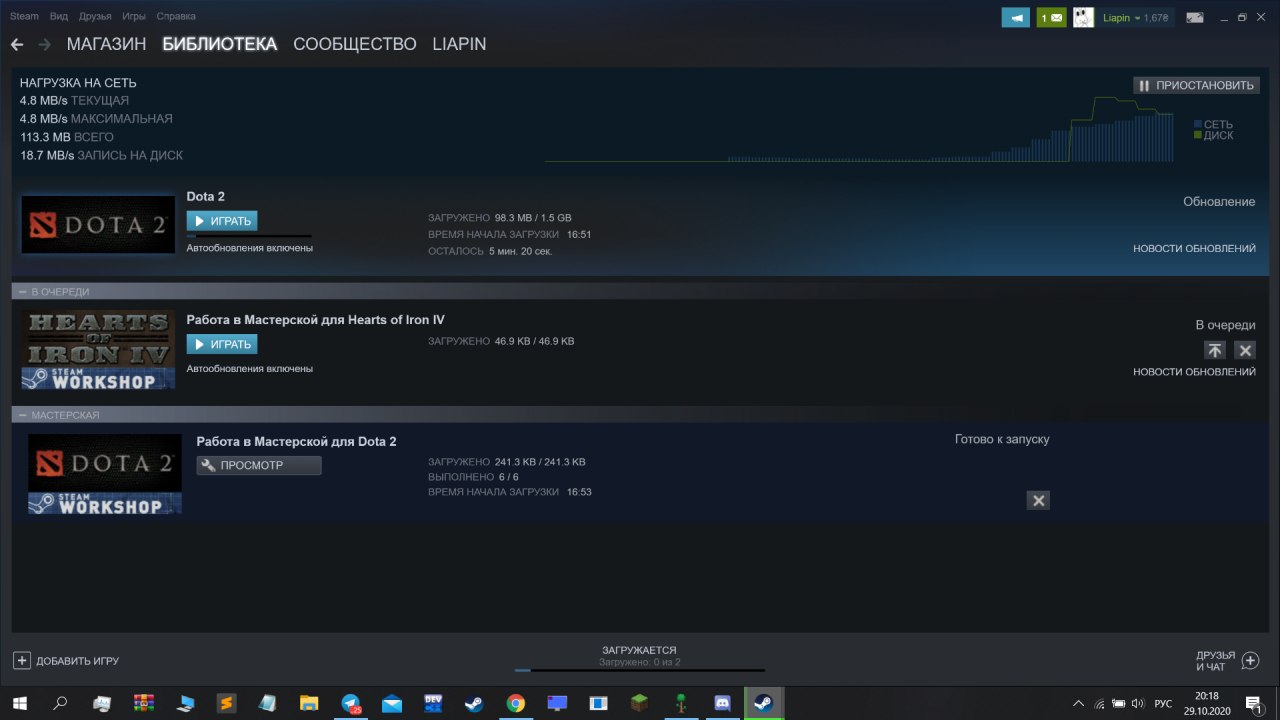The width and height of the screenshot is (1280, 720).
Task: Open the Windows notification center
Action: pyautogui.click(x=1252, y=703)
